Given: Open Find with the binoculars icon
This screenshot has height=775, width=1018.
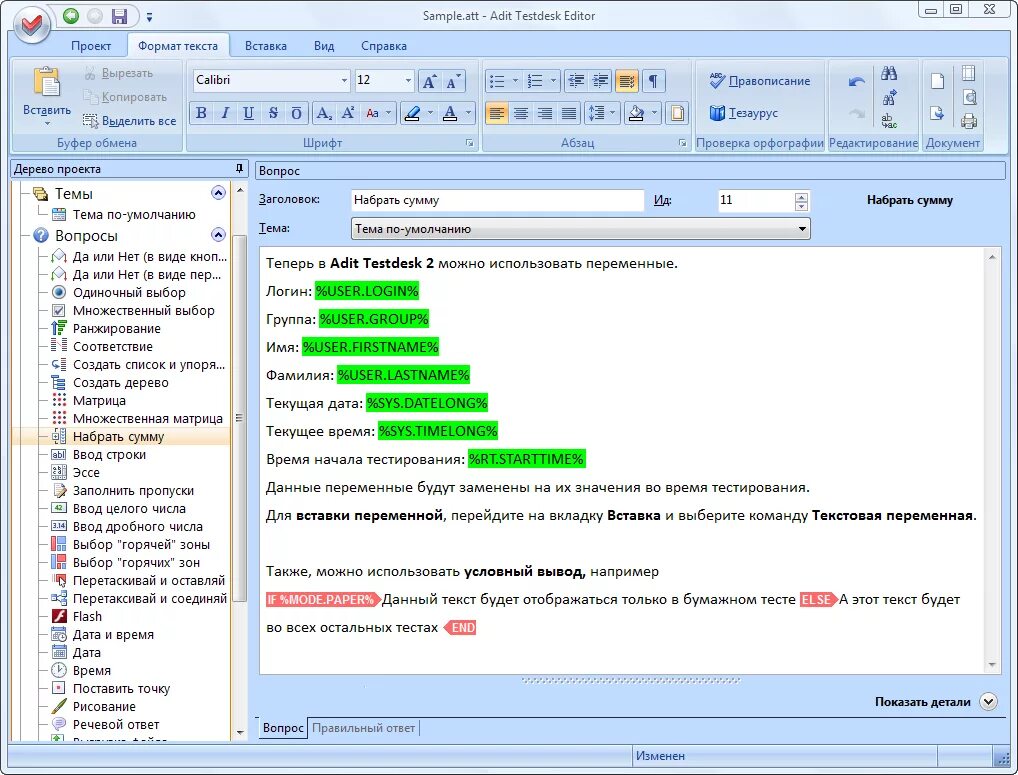Looking at the screenshot, I should [889, 73].
